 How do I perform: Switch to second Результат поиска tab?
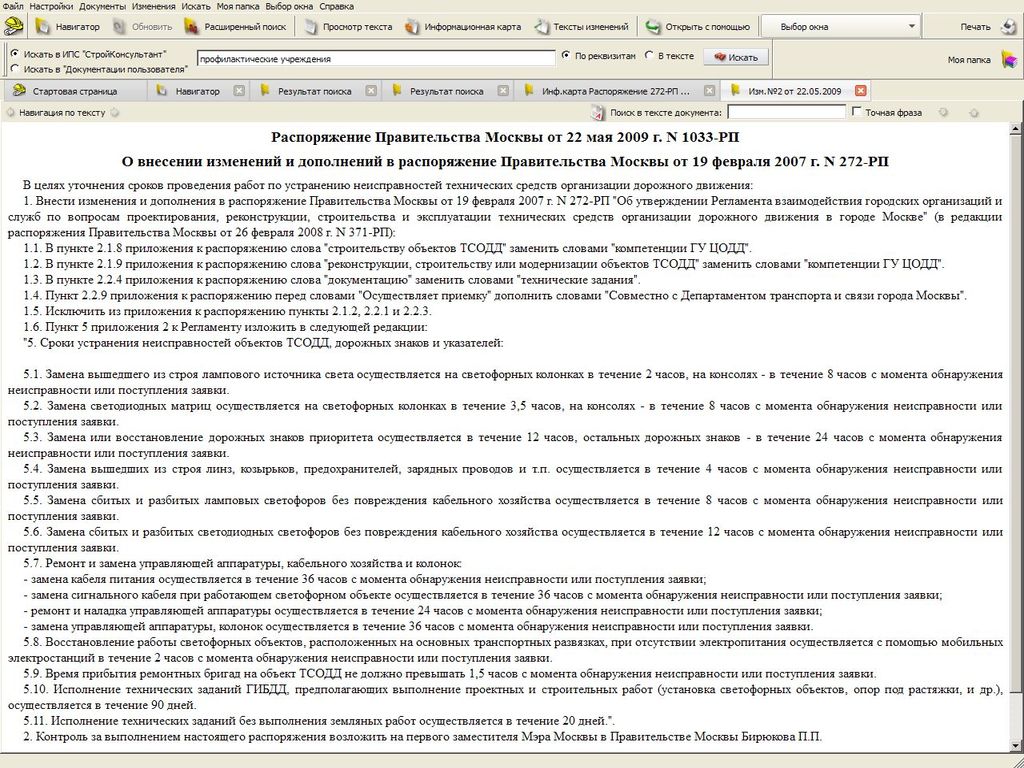[x=446, y=91]
